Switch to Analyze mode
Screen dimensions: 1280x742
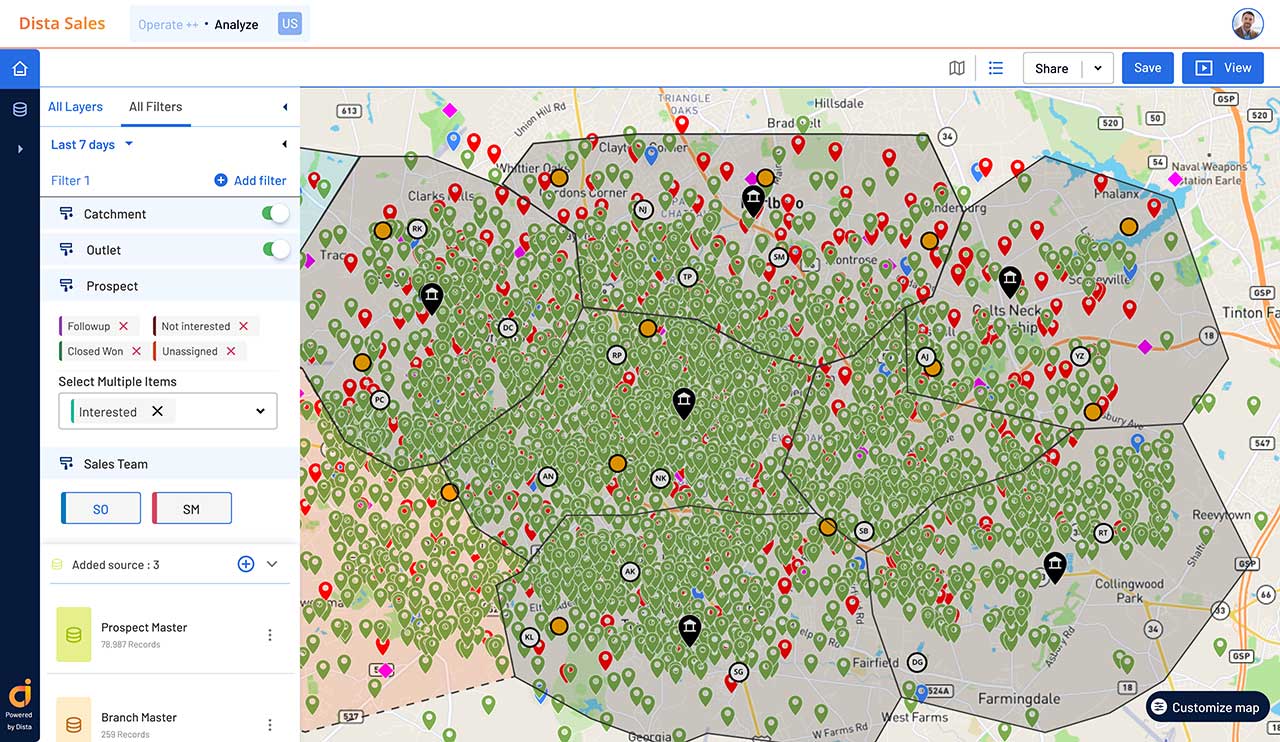[236, 24]
